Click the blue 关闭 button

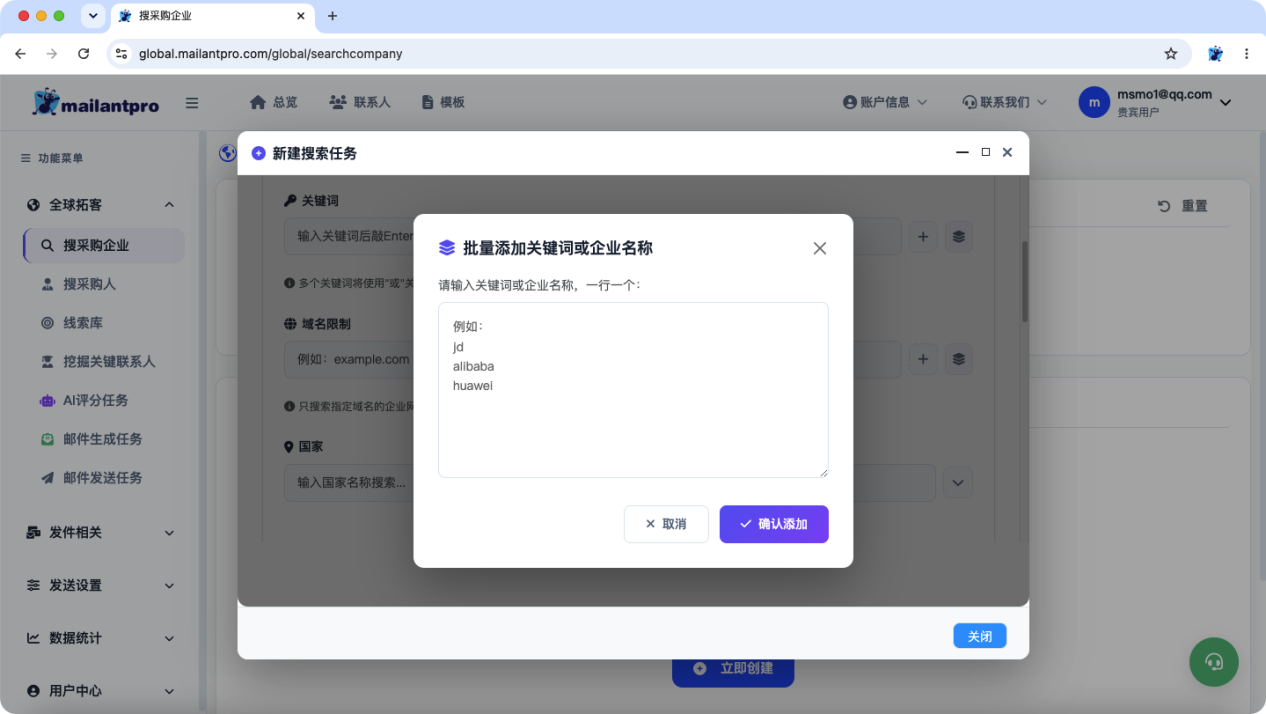[x=980, y=636]
